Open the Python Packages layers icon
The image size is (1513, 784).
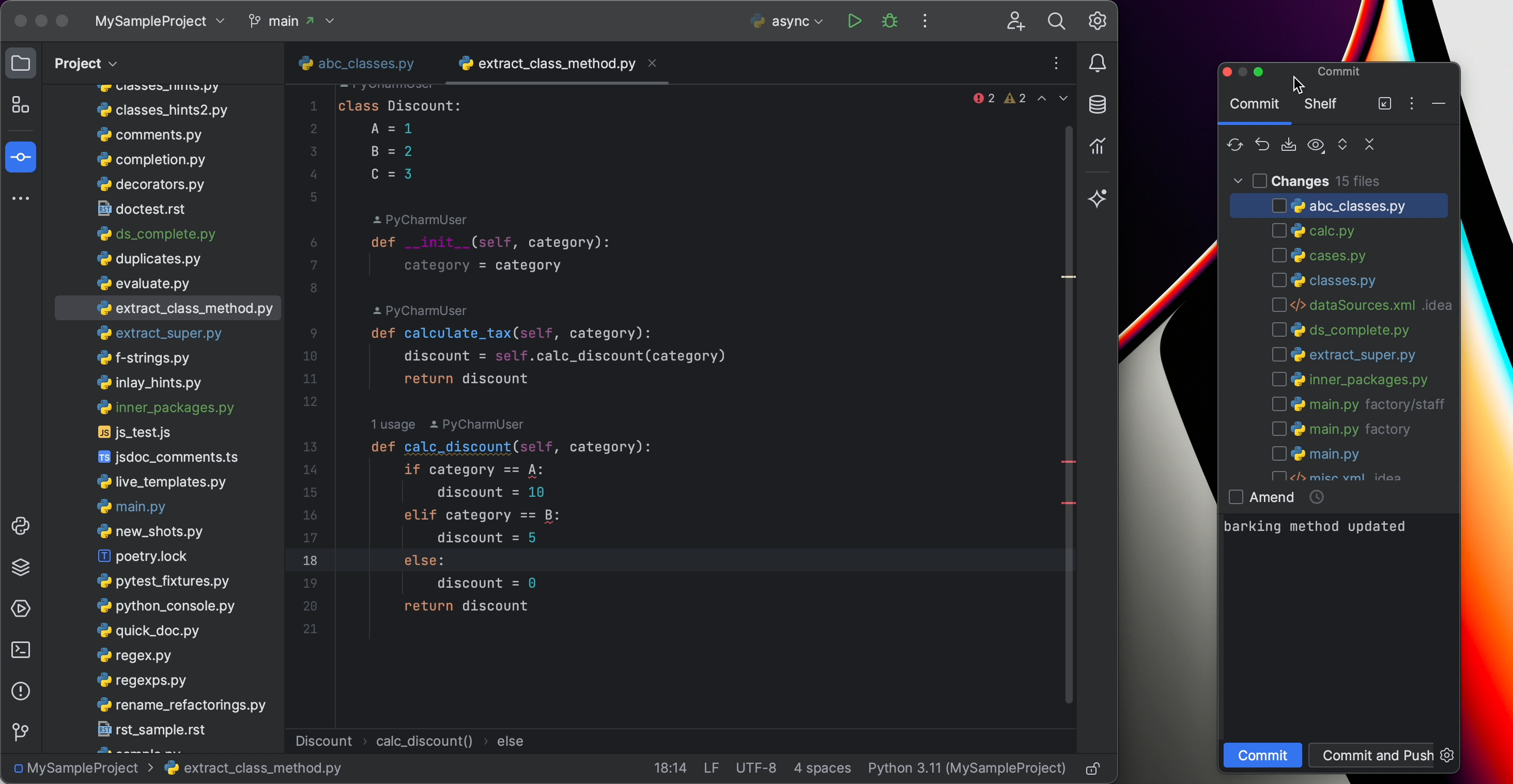21,568
